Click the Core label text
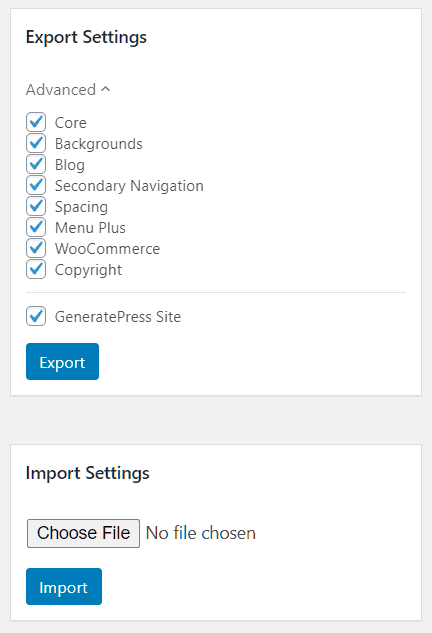This screenshot has height=633, width=432. [71, 123]
